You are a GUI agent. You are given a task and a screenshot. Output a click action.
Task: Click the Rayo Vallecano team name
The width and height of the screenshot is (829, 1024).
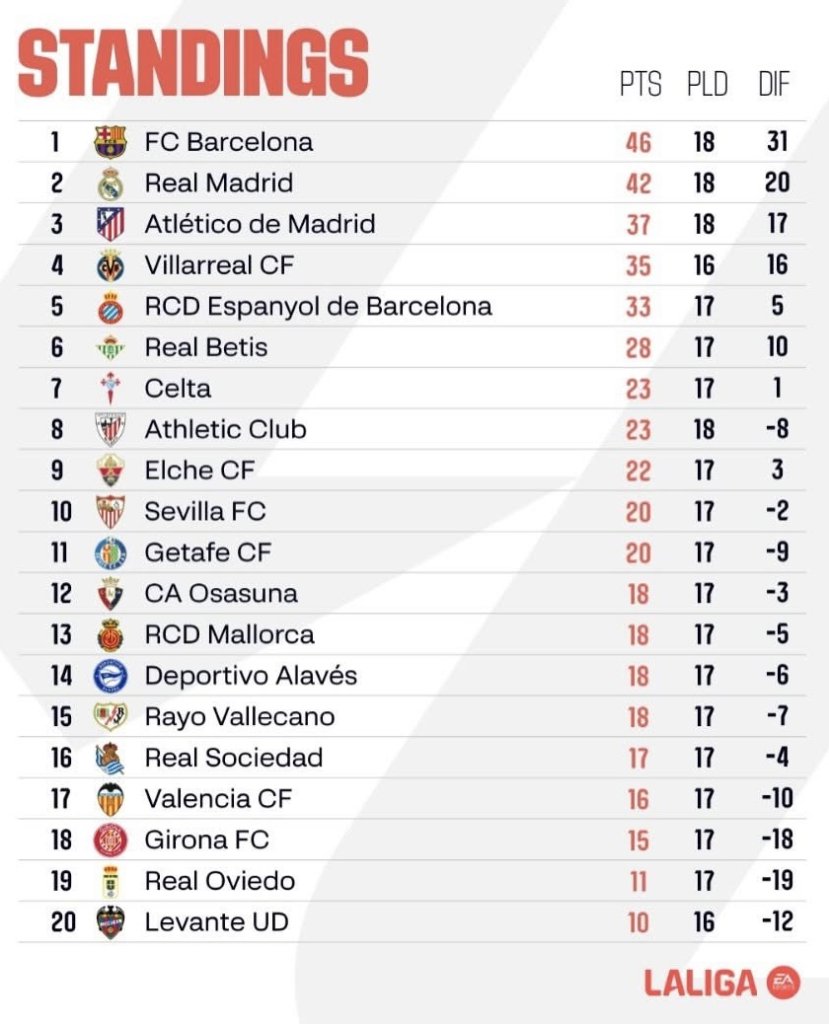[x=239, y=717]
